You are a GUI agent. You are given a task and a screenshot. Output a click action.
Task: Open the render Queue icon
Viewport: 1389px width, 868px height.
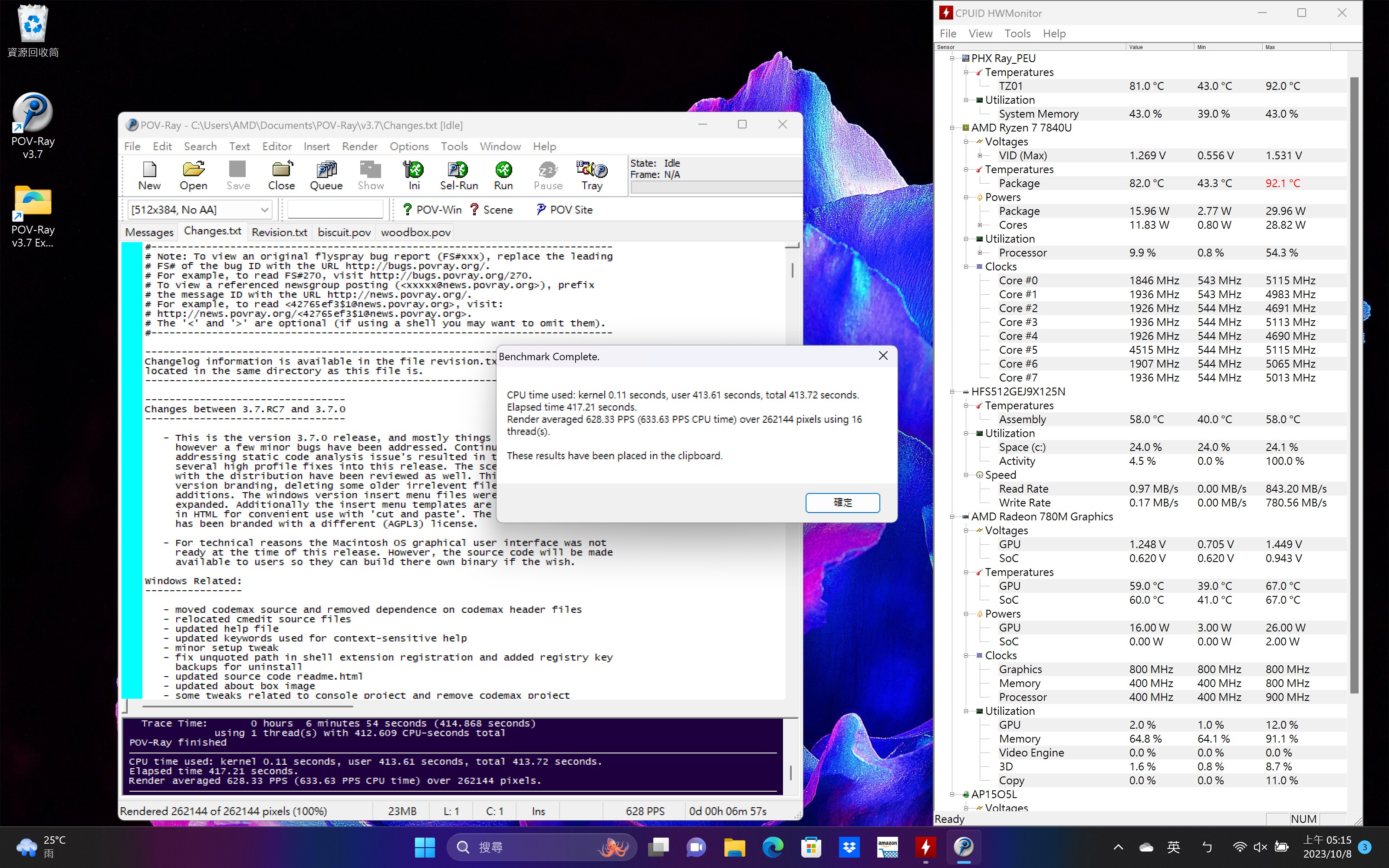[326, 174]
